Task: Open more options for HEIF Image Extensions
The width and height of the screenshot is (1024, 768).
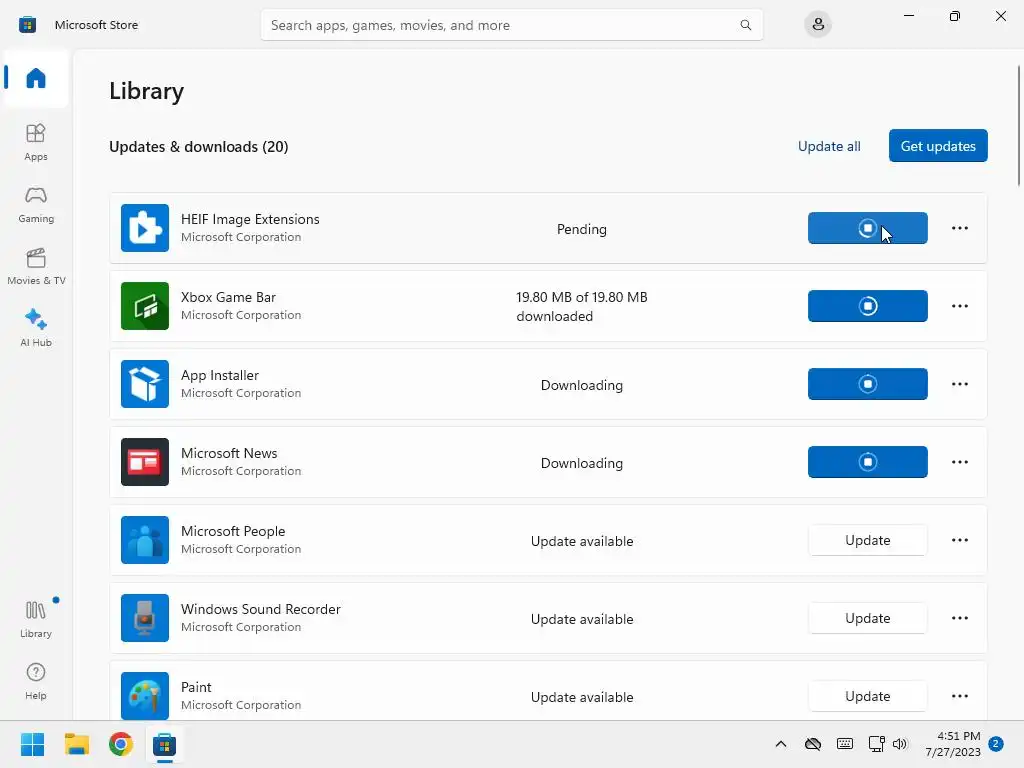Action: click(959, 228)
